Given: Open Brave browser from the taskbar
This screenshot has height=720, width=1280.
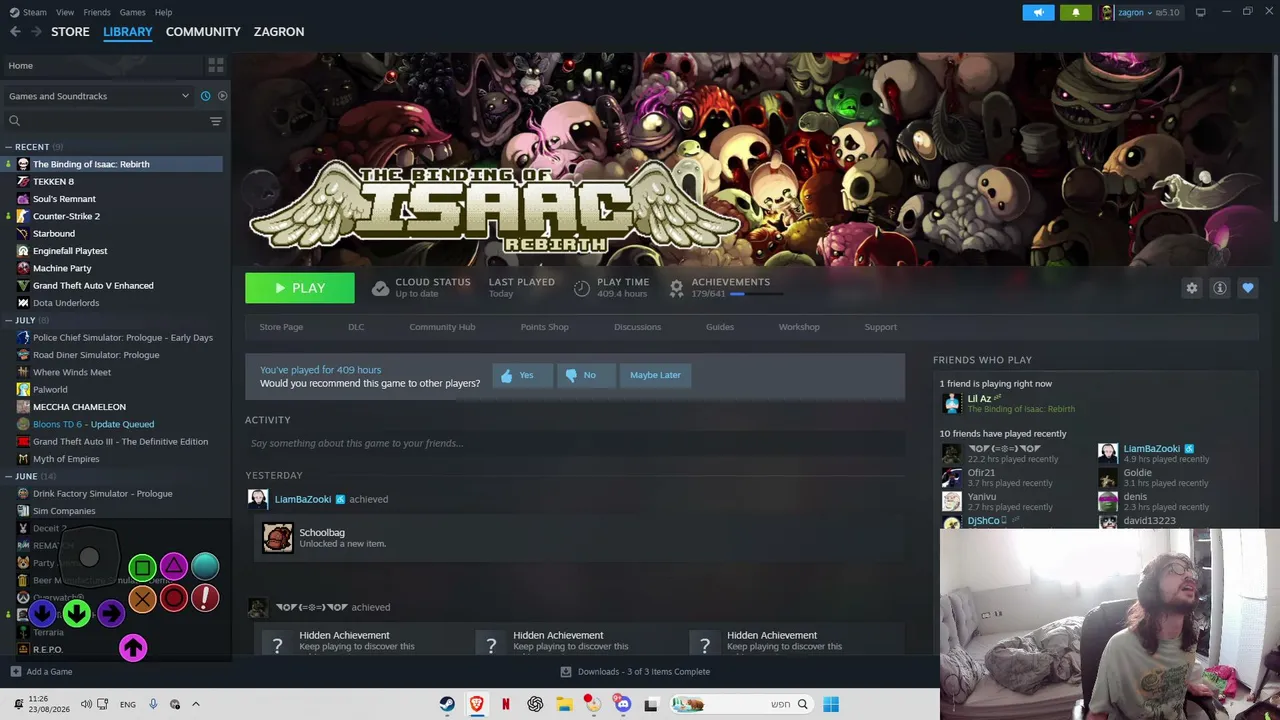Looking at the screenshot, I should [476, 704].
